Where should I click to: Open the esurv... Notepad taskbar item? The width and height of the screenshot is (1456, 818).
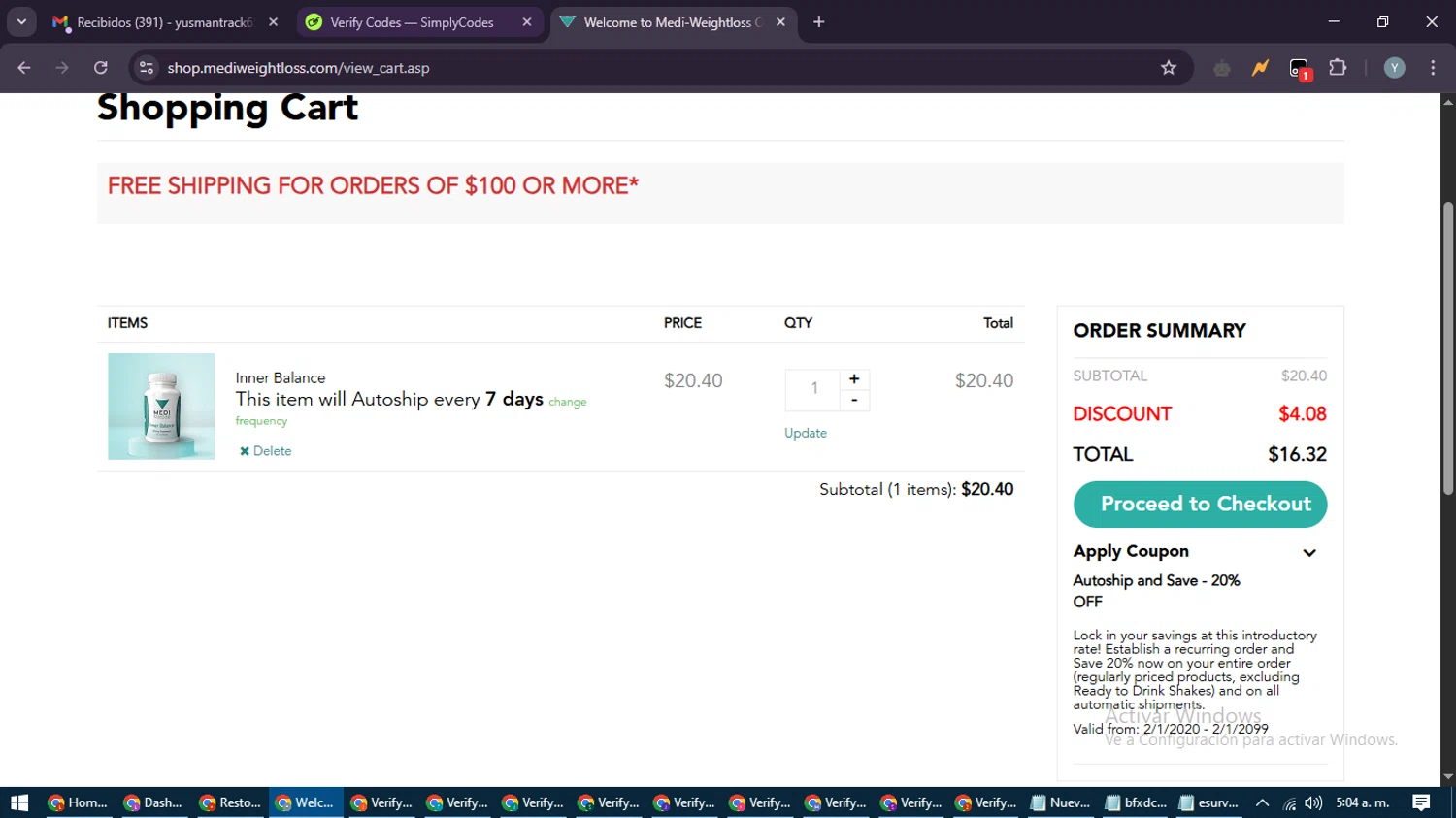pyautogui.click(x=1209, y=802)
